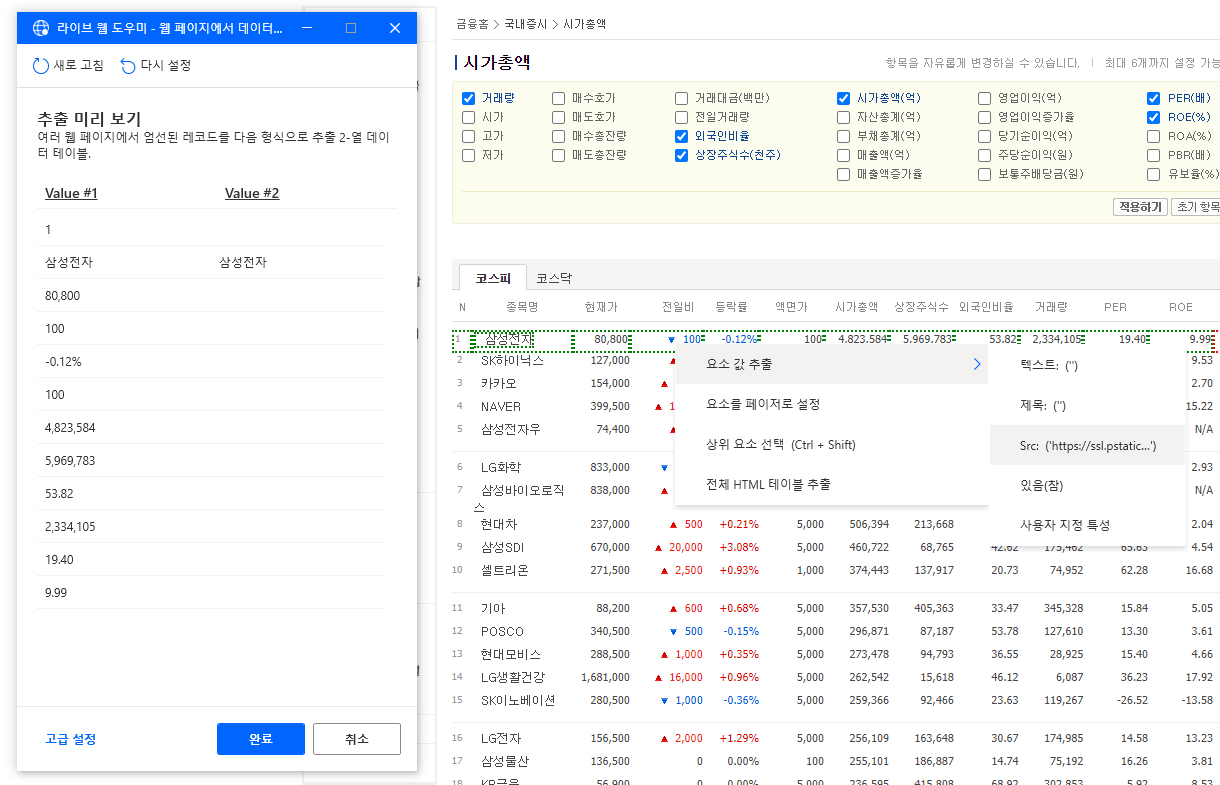Click the 취소 button

point(356,739)
